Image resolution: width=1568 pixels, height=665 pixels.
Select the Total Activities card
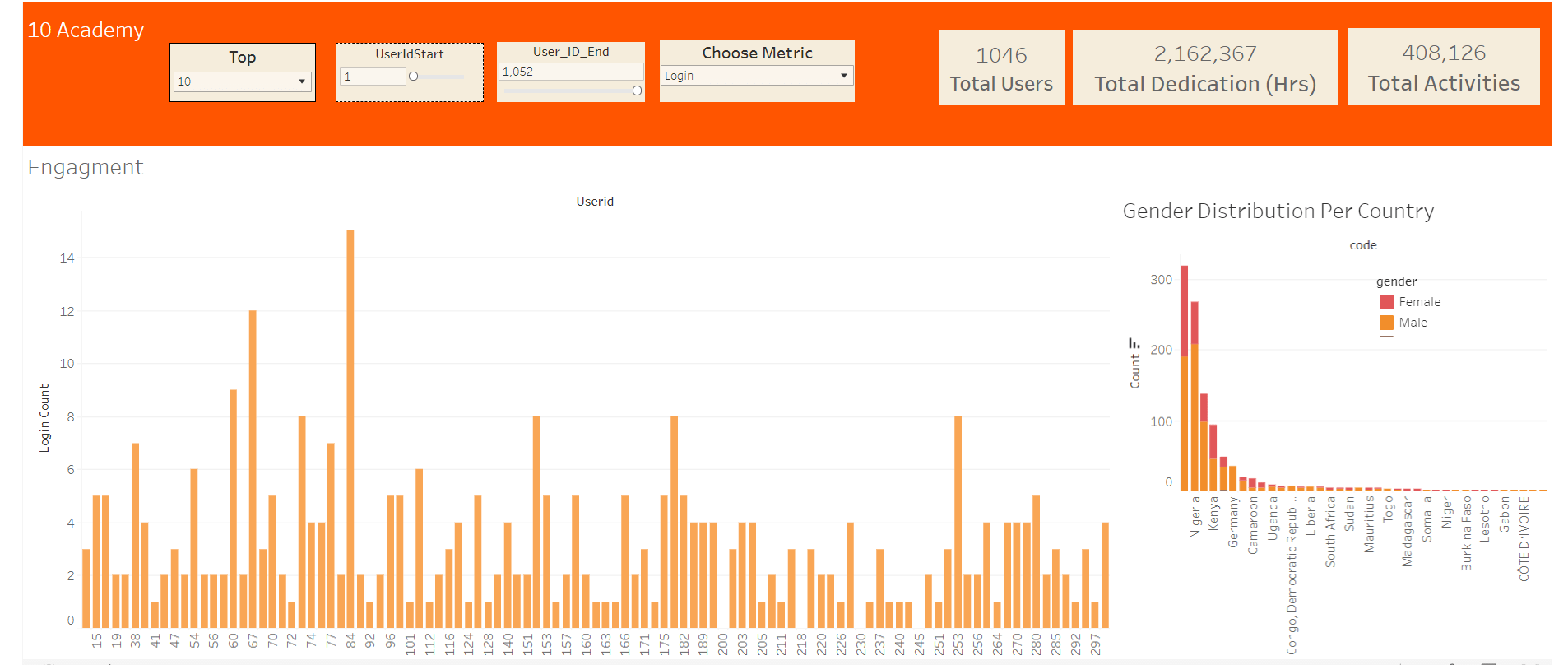1444,67
